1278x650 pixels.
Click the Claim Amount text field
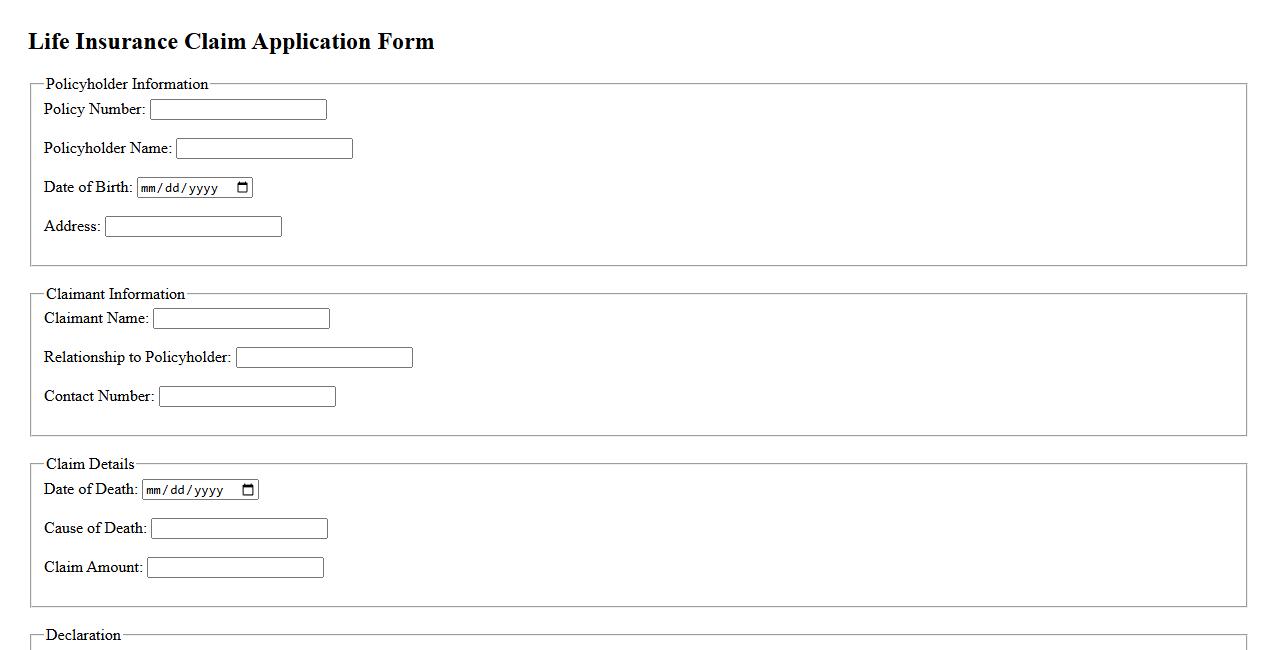point(235,567)
